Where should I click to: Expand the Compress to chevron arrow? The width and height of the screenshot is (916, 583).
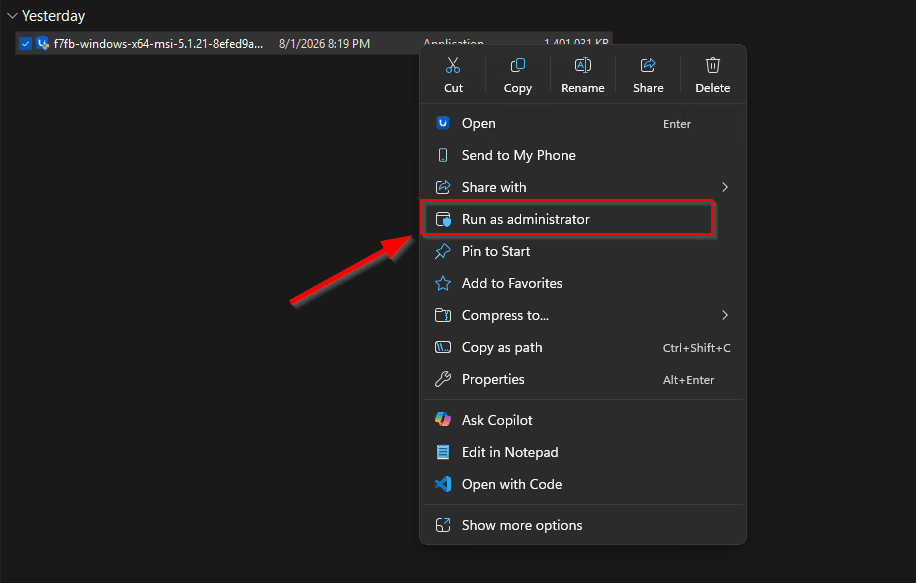[725, 315]
